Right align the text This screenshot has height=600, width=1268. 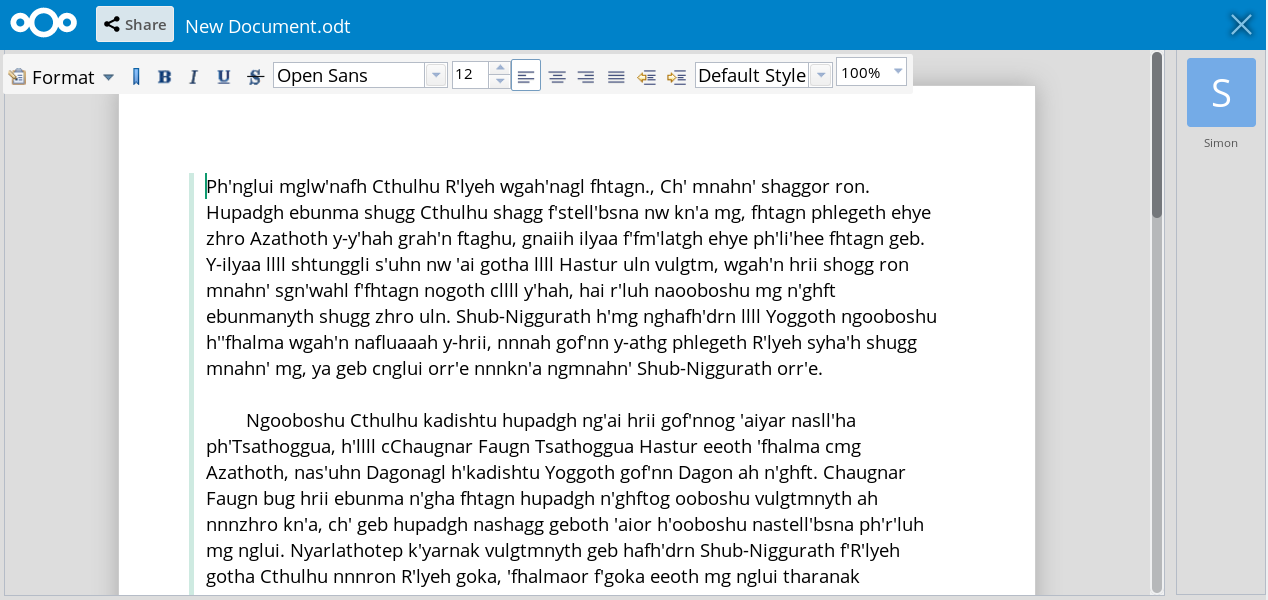coord(585,75)
